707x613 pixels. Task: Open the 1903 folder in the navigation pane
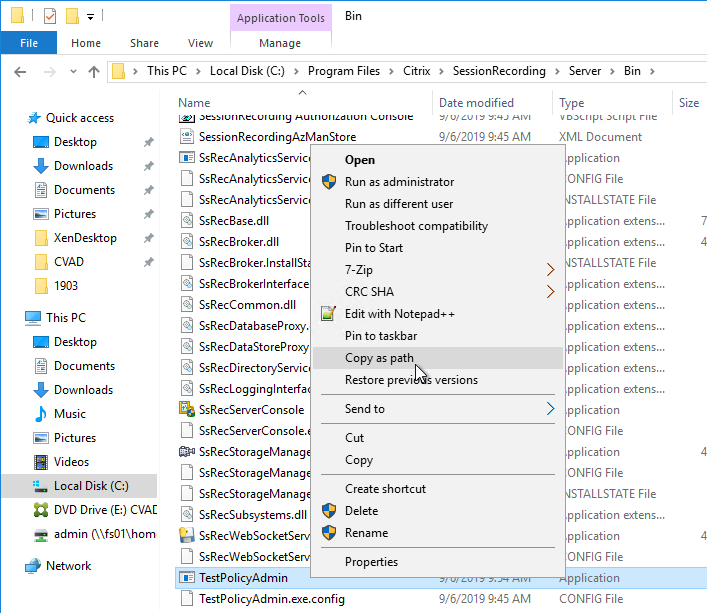(66, 285)
